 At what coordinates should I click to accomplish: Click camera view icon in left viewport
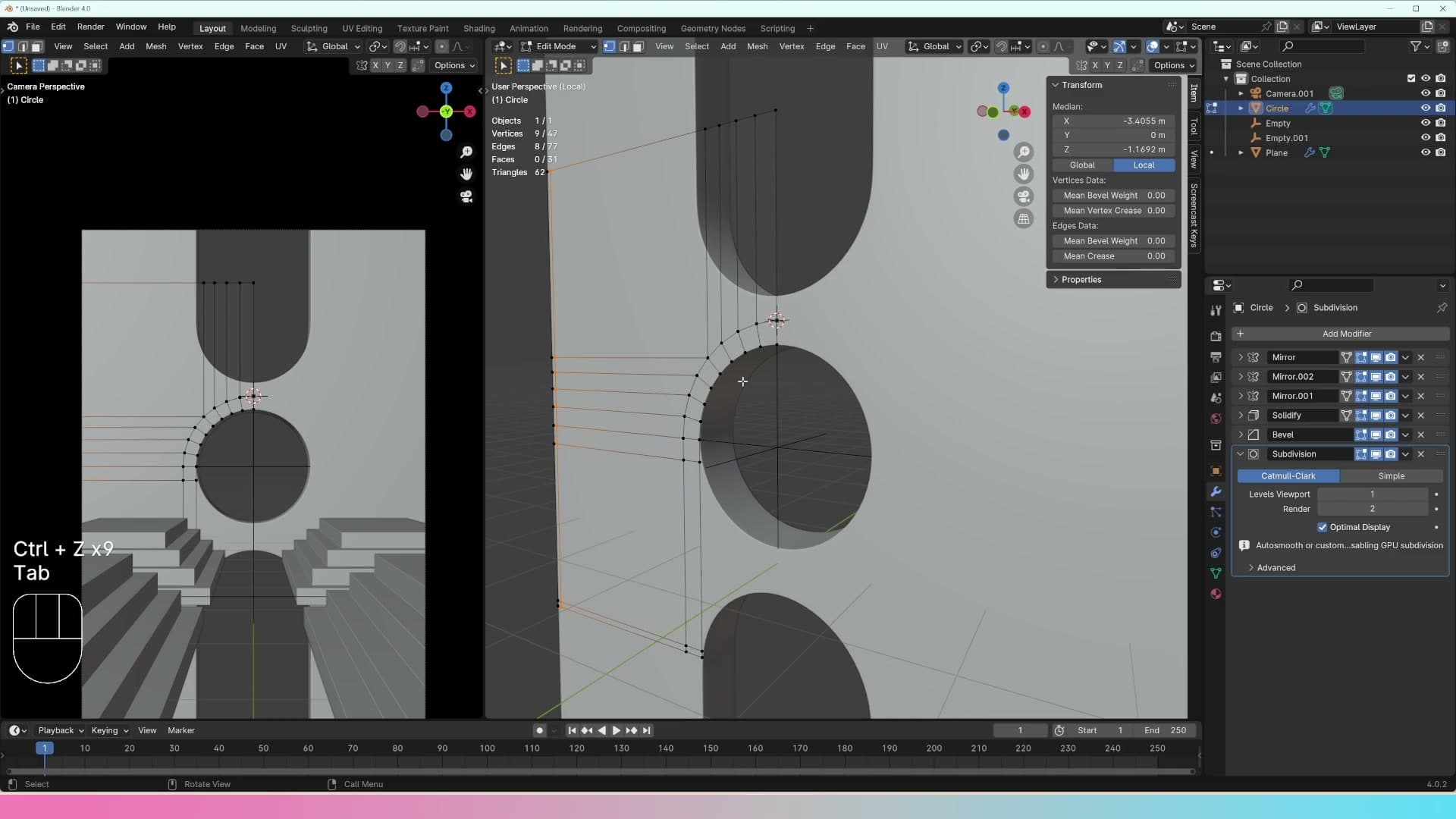(x=466, y=196)
